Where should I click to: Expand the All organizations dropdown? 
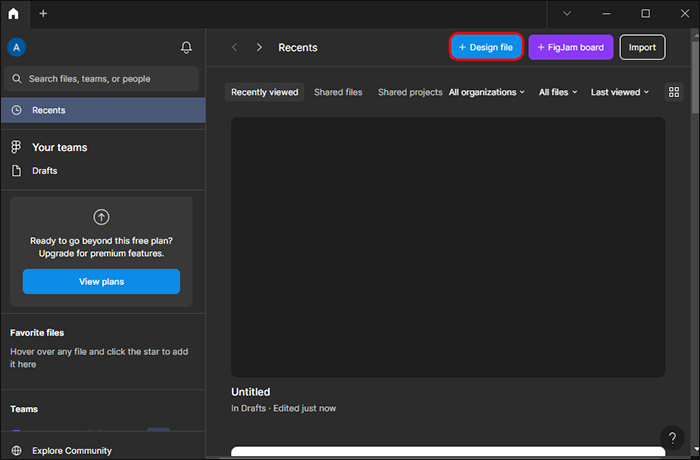click(x=487, y=92)
